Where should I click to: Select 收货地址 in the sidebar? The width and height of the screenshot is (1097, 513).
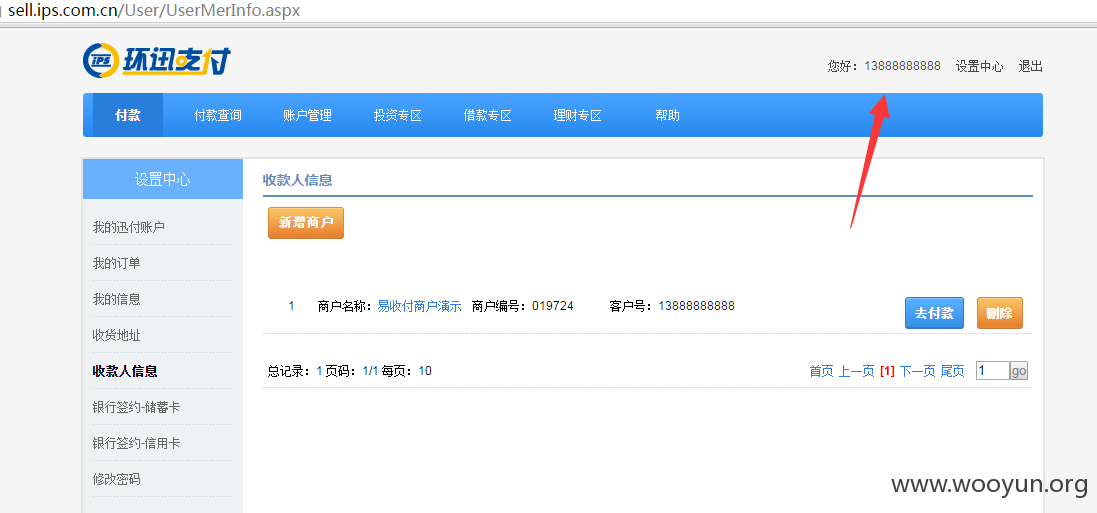(x=116, y=335)
